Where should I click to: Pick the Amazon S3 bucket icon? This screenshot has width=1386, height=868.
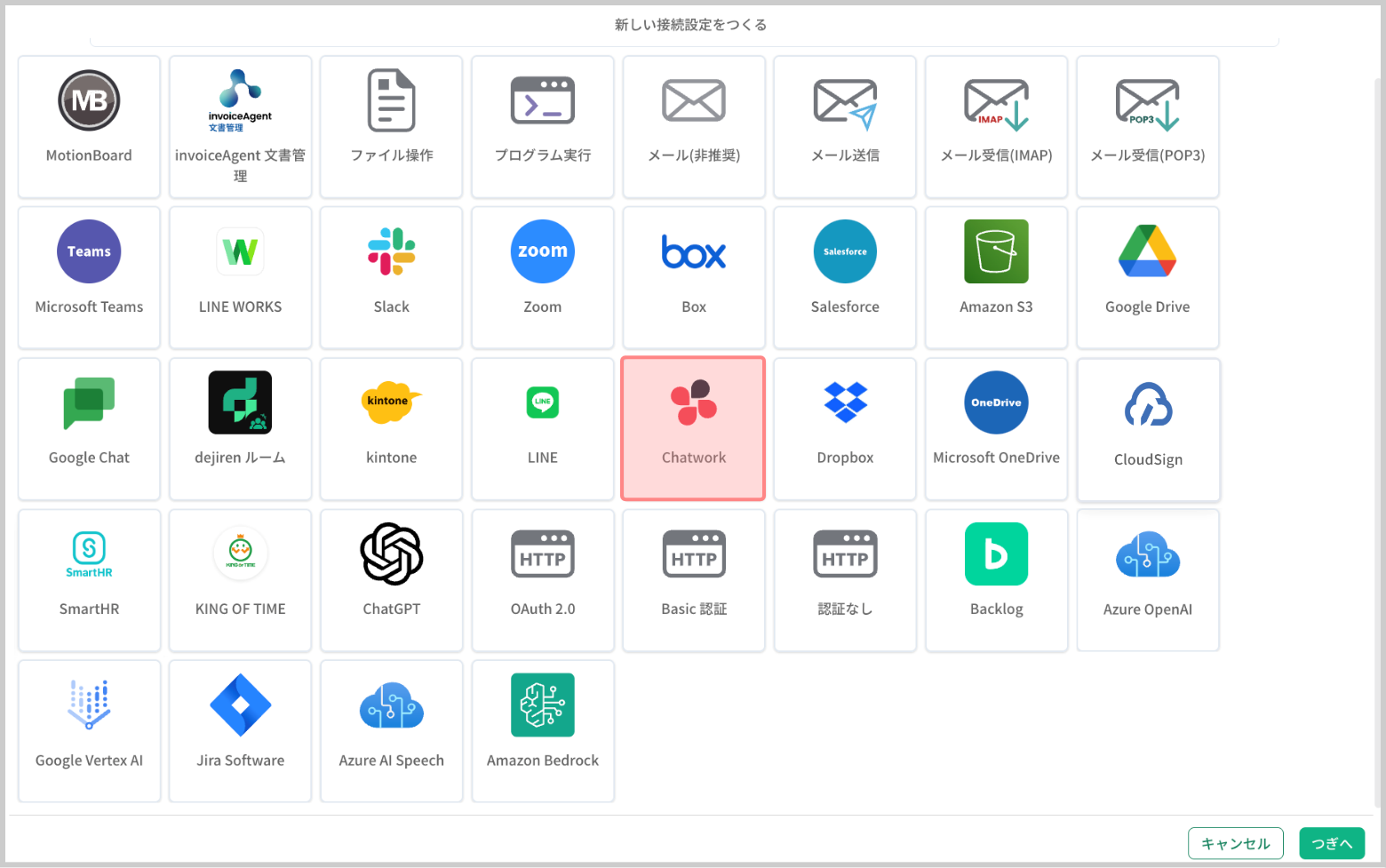coord(997,251)
